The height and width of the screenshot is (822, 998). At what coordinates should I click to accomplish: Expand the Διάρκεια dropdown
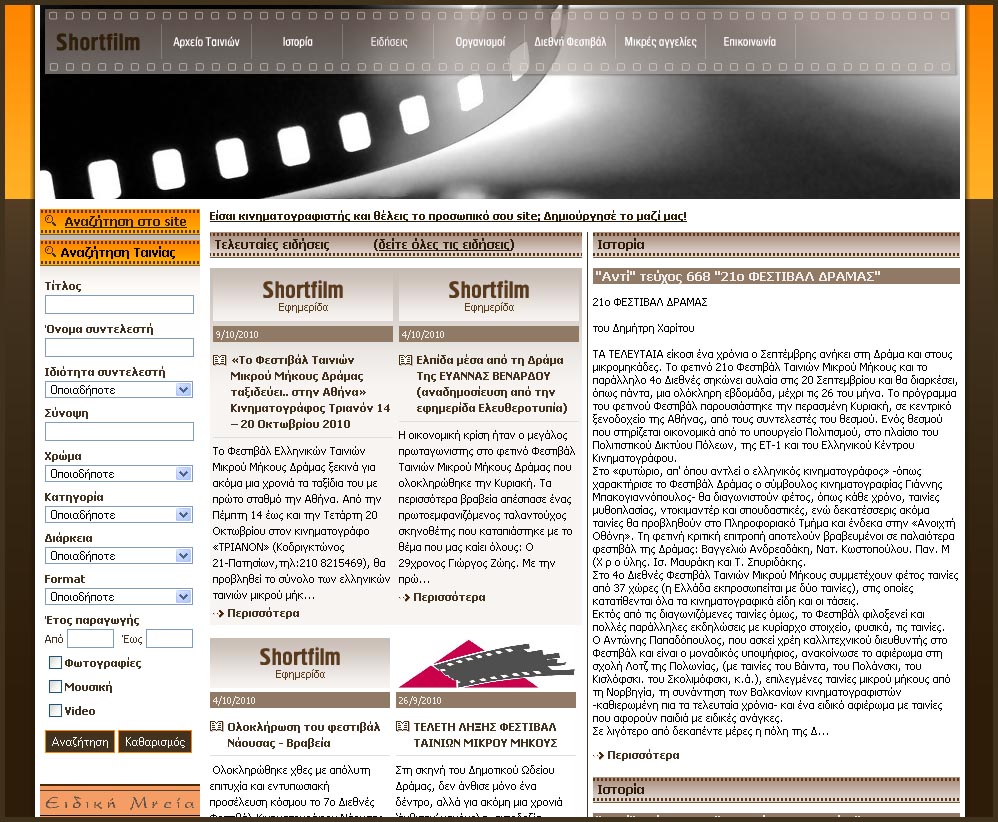click(x=119, y=556)
